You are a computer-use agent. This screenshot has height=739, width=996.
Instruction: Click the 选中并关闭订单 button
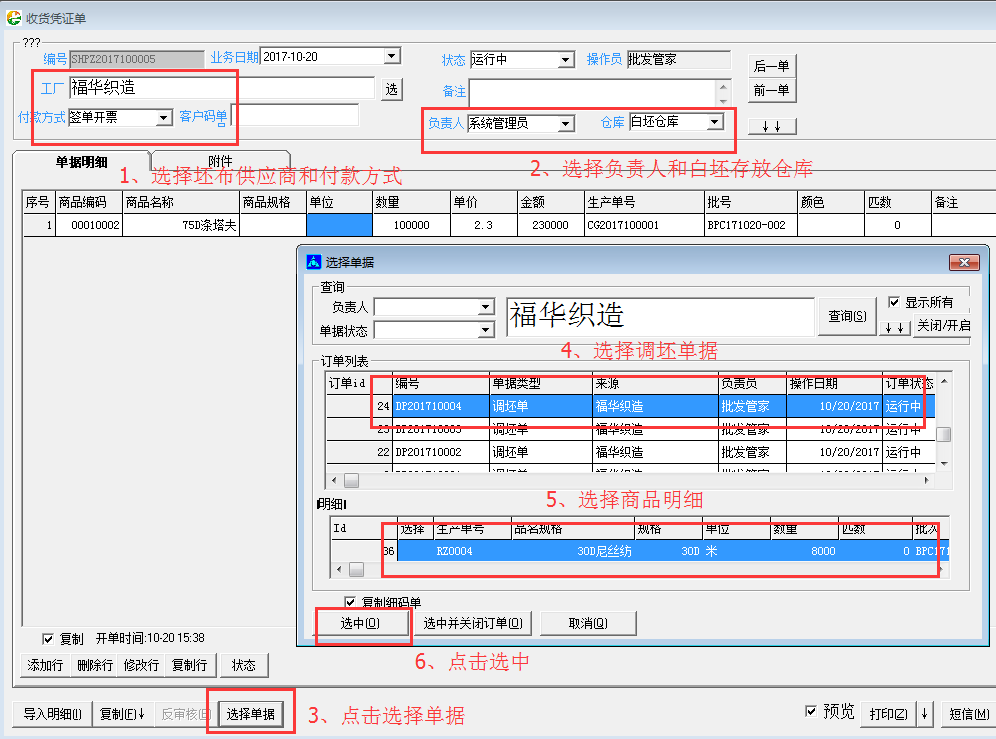473,623
